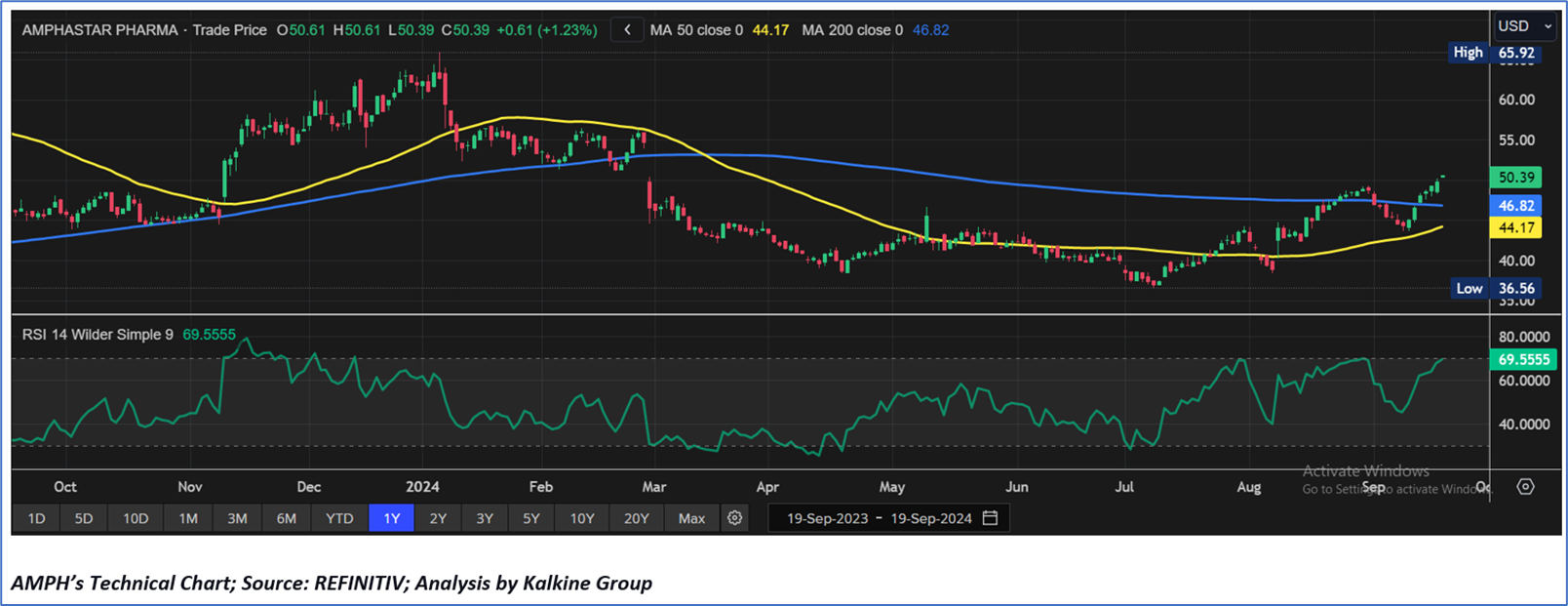Click the MA 200 close indicator label
The image size is (1568, 606).
(852, 30)
